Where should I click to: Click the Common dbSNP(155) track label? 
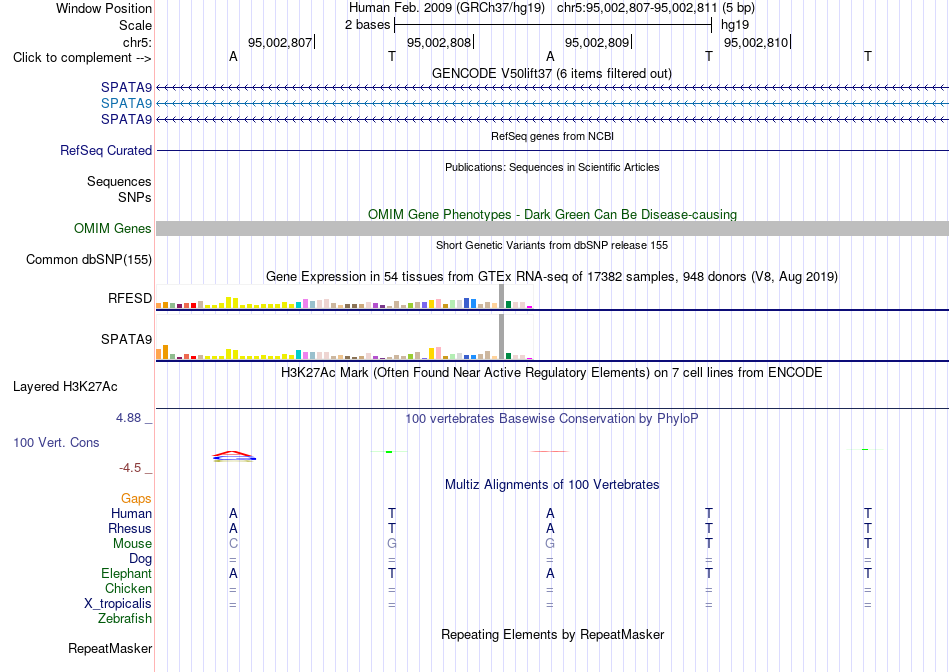tap(88, 259)
